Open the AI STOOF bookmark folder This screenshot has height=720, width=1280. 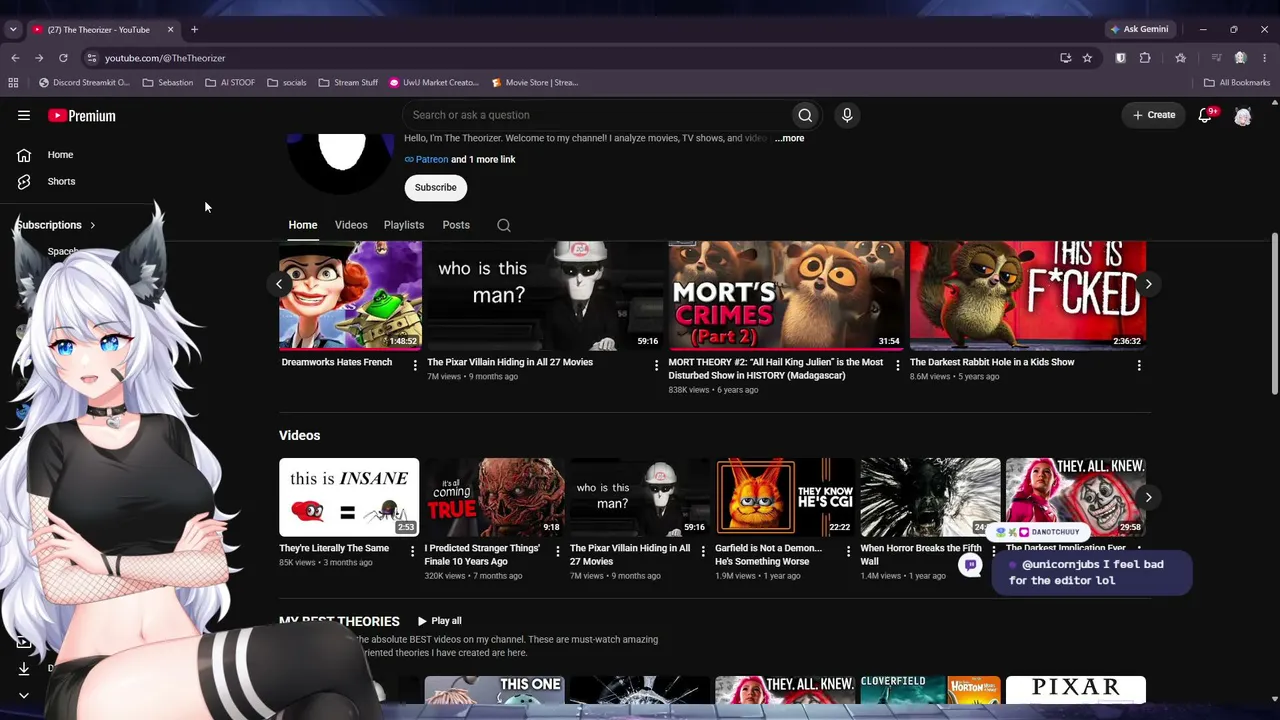[230, 83]
